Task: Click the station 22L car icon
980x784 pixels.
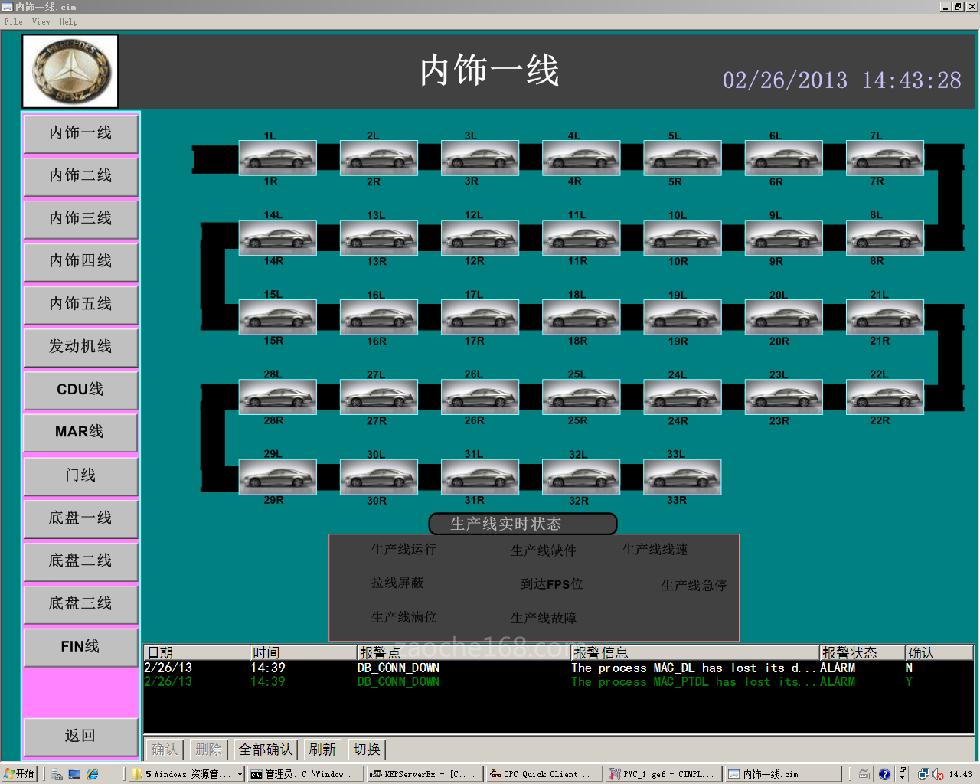Action: (884, 397)
